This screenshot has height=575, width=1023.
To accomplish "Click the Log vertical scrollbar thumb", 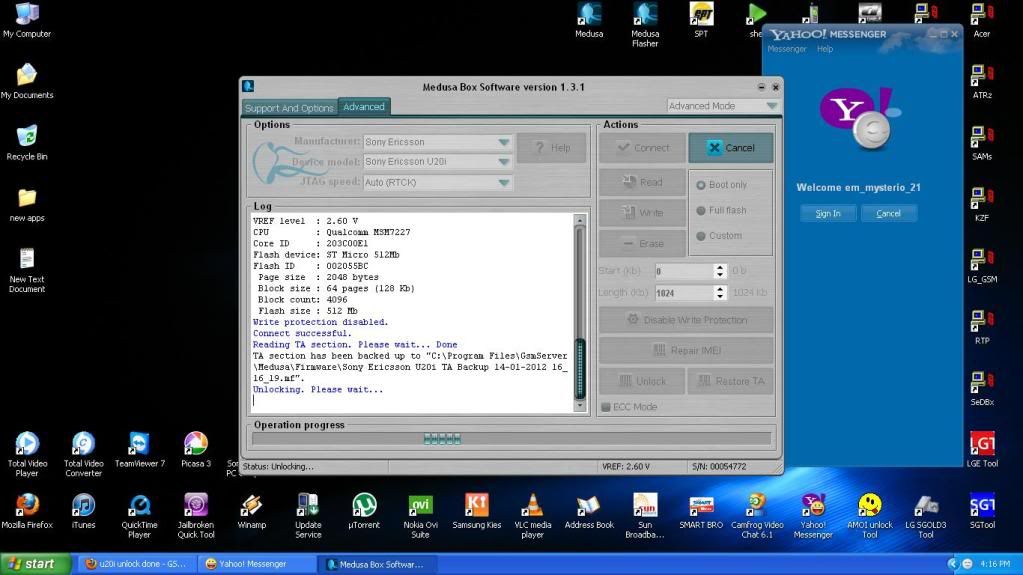I will click(579, 369).
